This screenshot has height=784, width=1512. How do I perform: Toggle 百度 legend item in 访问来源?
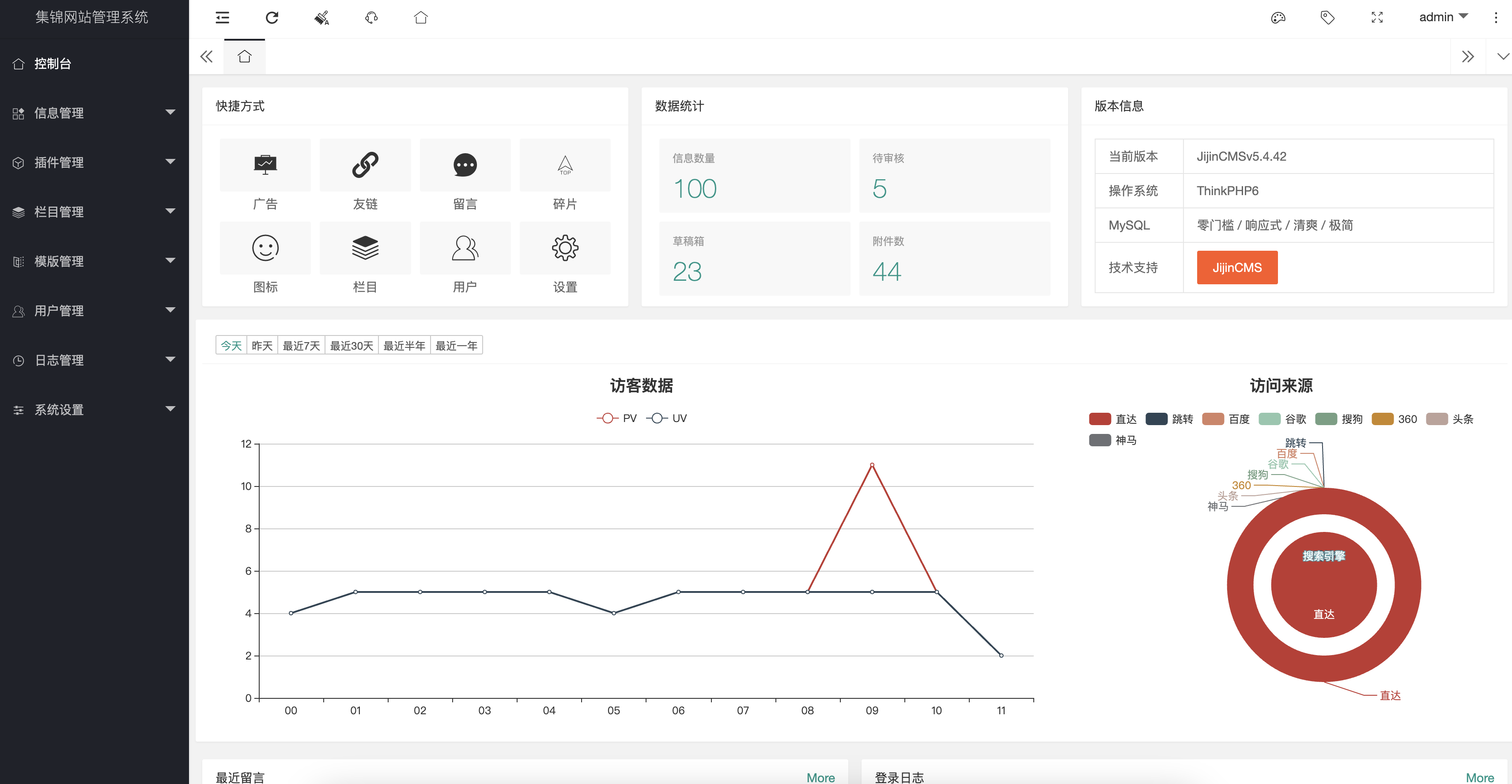coord(1225,419)
